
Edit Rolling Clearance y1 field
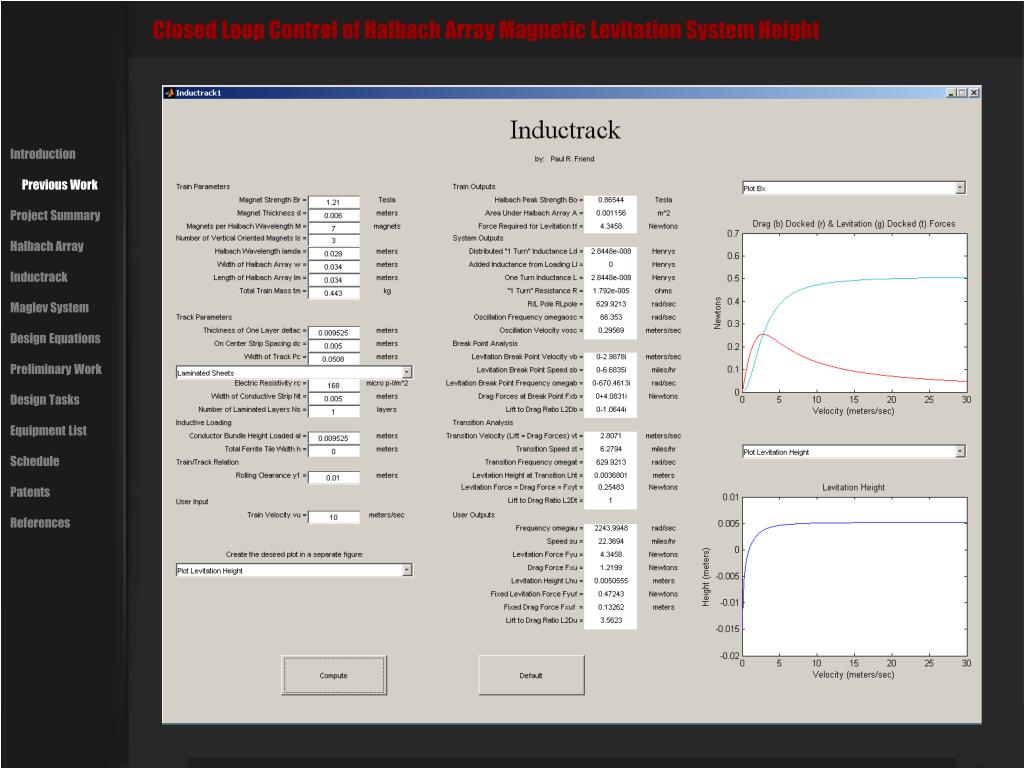tap(334, 477)
